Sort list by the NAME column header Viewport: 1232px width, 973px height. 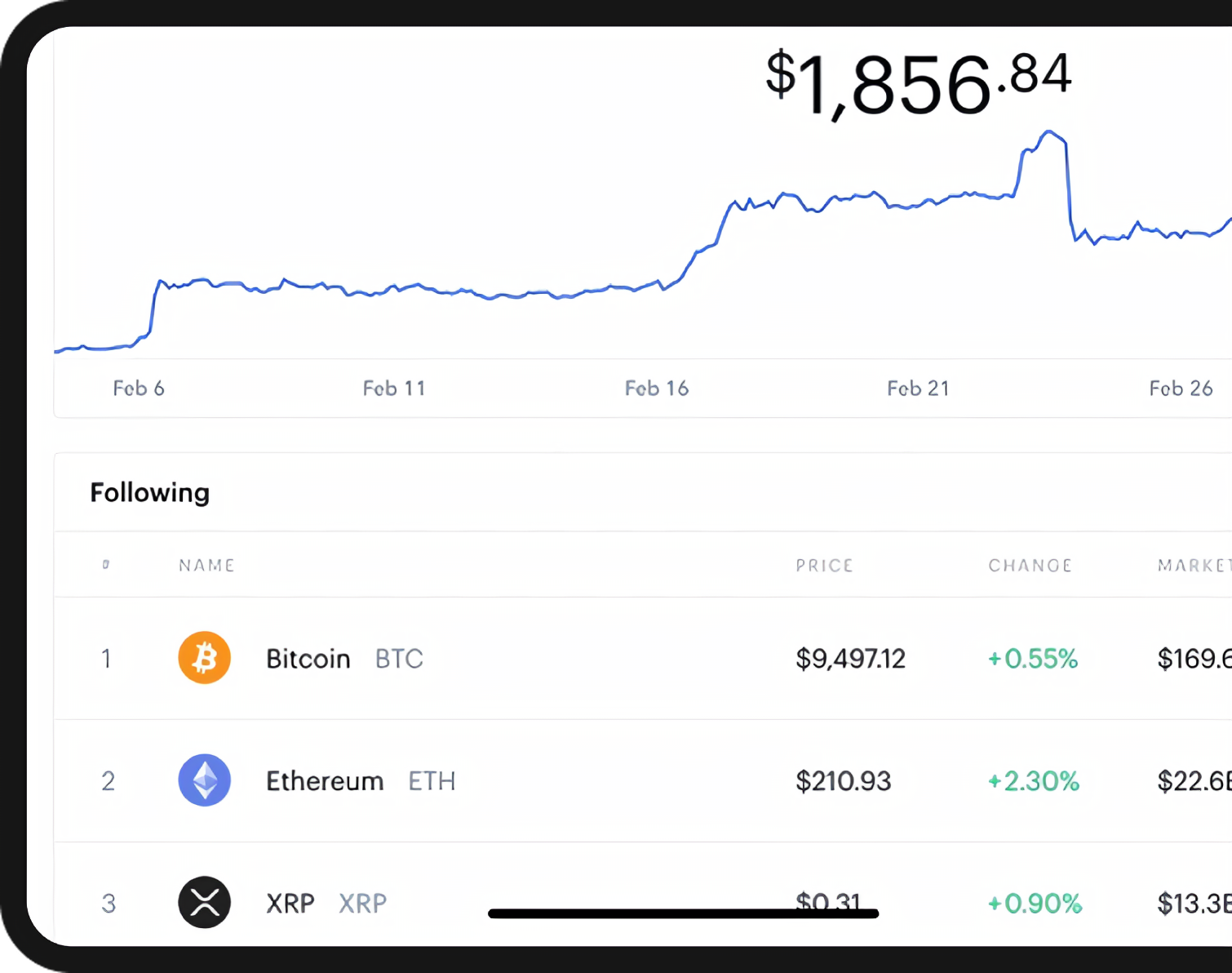206,565
